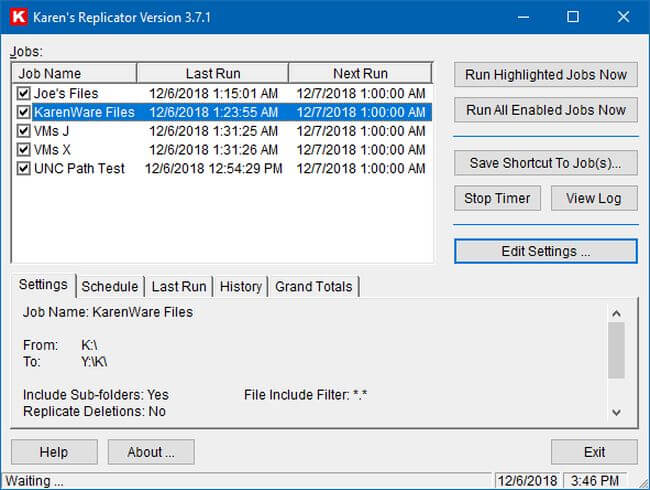Click the From: K:\ source path

coord(60,345)
